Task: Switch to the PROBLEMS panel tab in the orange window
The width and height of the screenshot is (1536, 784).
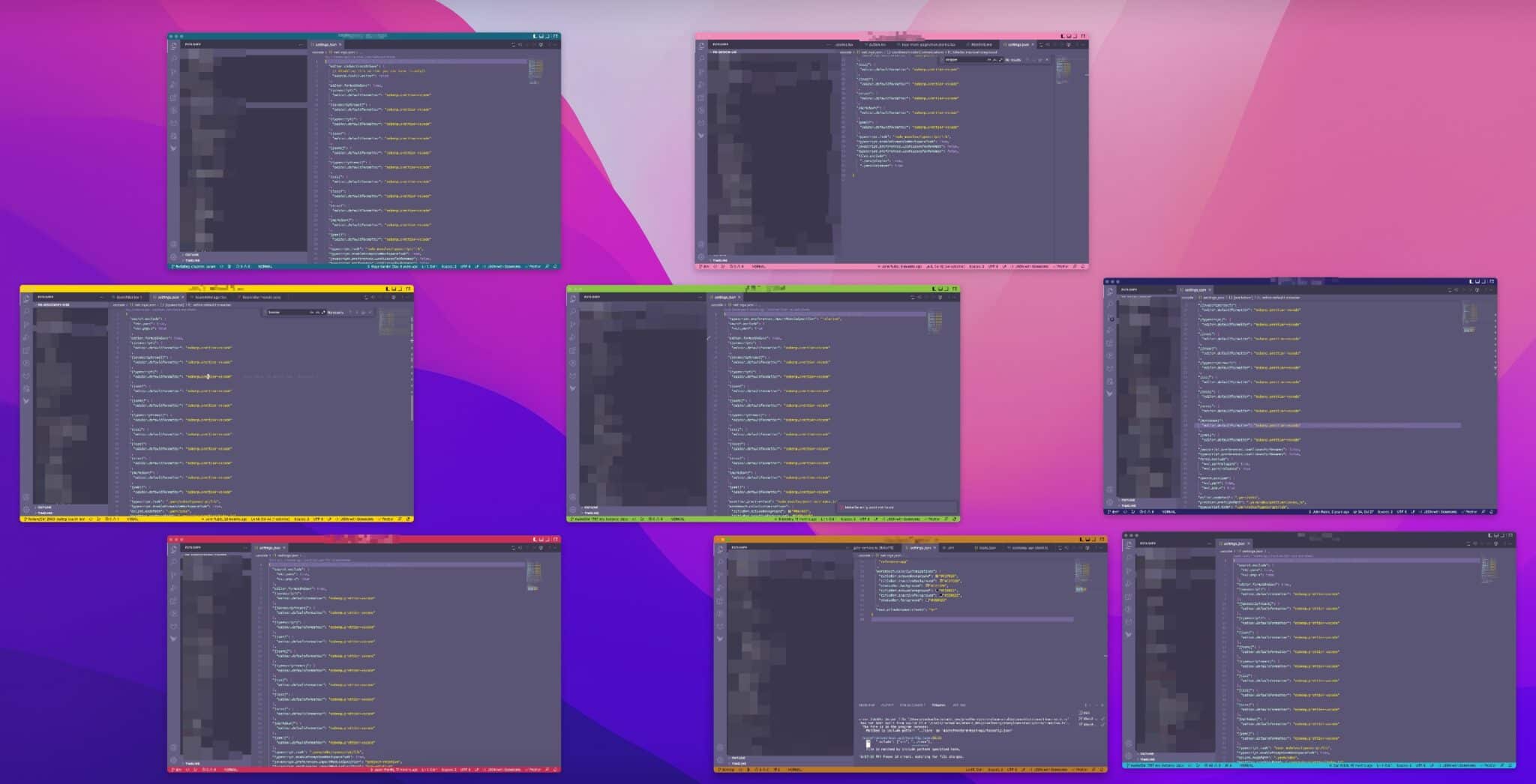Action: (867, 705)
